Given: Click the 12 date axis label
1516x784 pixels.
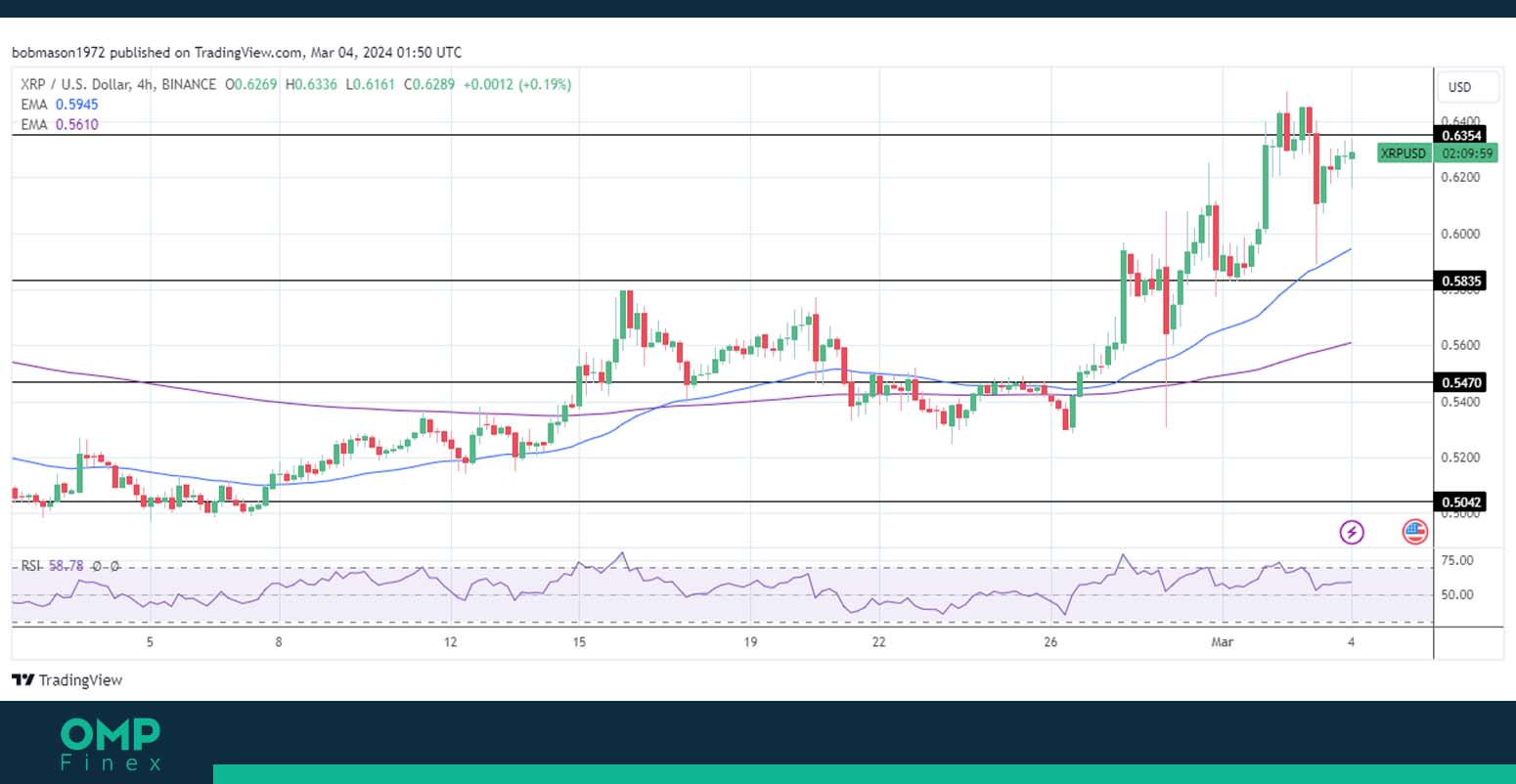Looking at the screenshot, I should click(450, 642).
